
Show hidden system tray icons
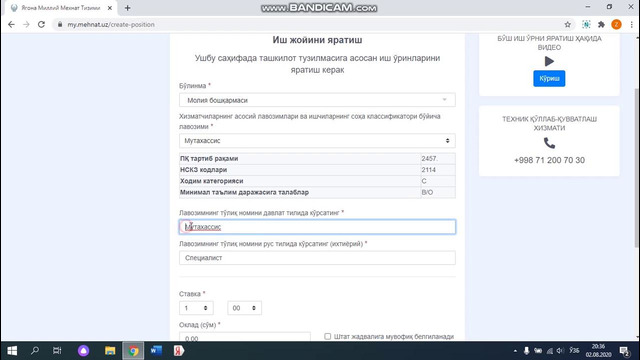click(x=515, y=351)
